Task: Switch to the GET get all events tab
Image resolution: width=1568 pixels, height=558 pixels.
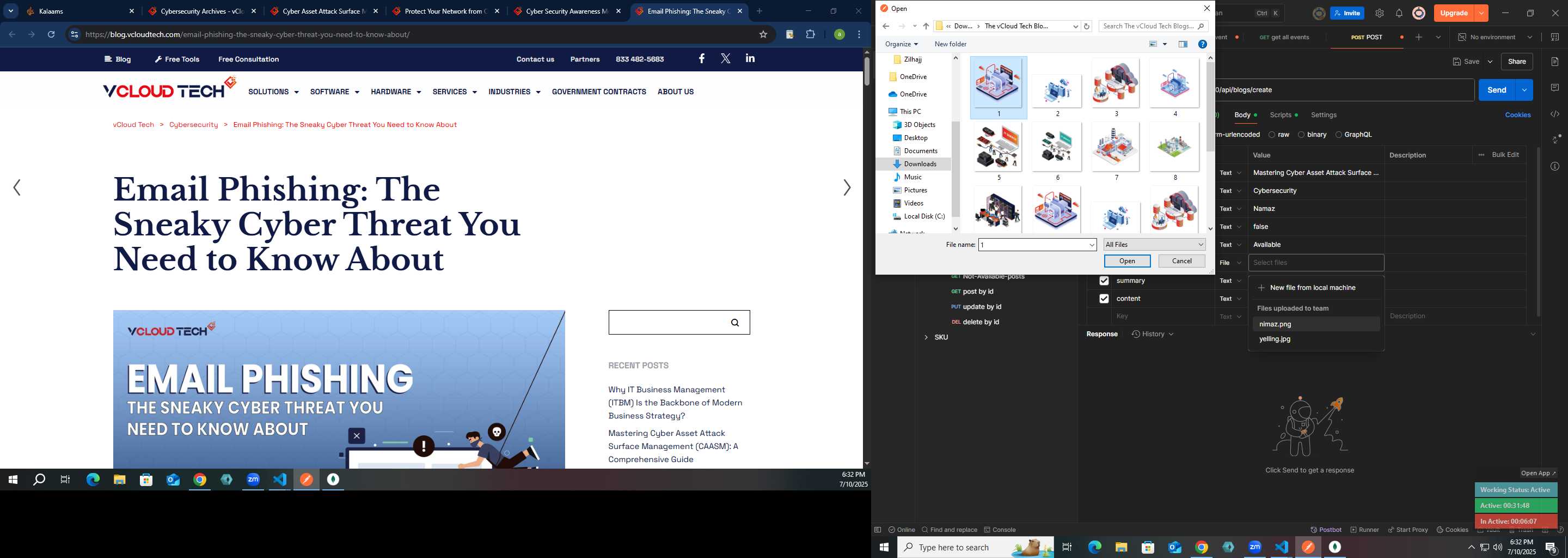Action: 1284,37
